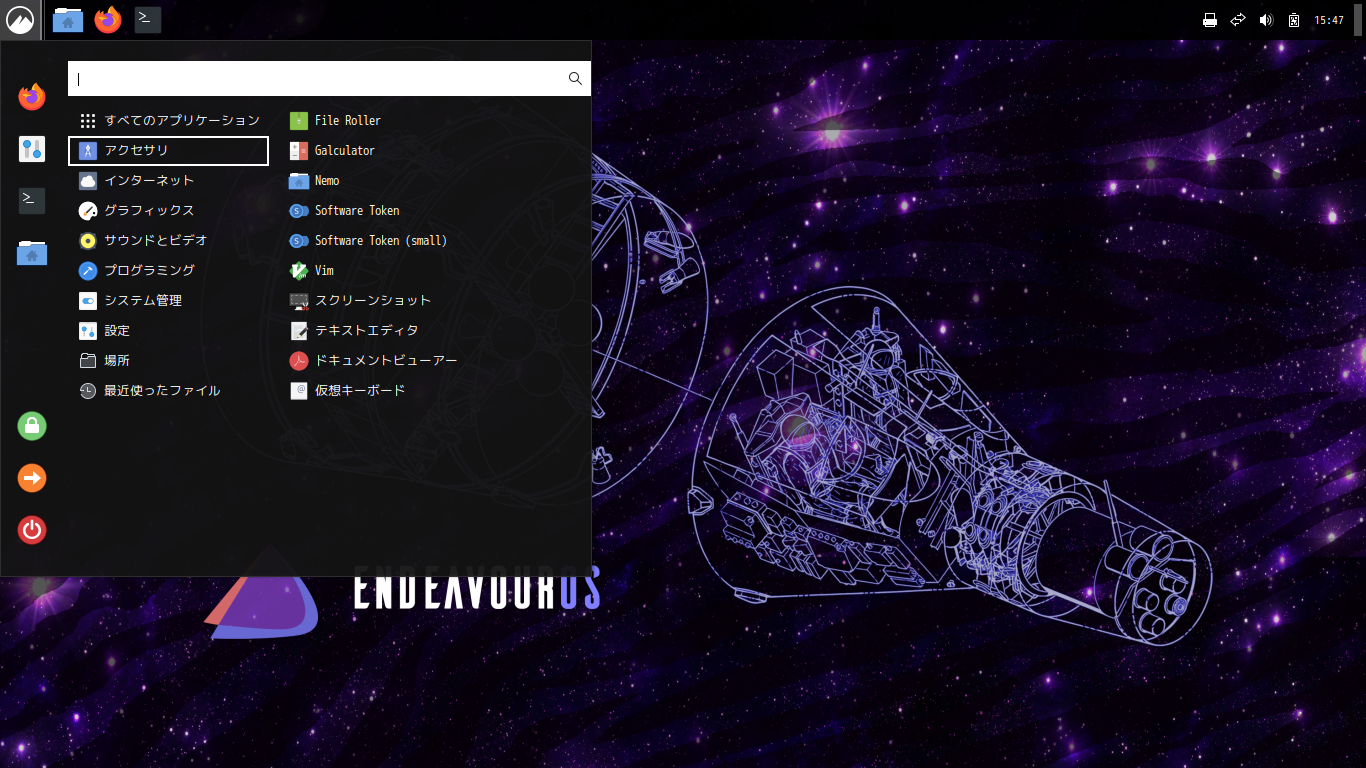1366x768 pixels.
Task: Launch the file manager from the top panel
Action: tap(67, 20)
